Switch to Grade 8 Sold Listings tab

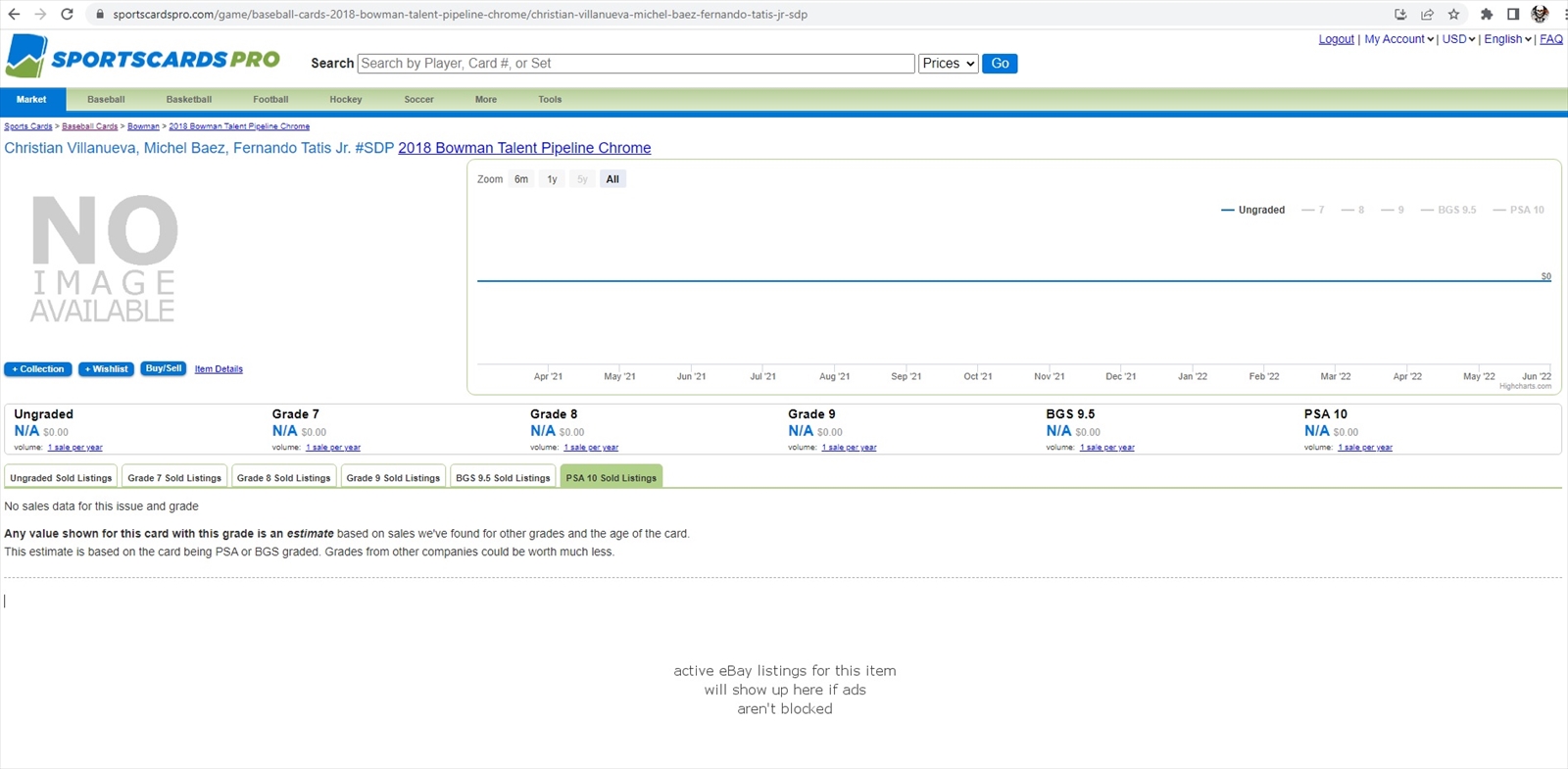pyautogui.click(x=284, y=477)
